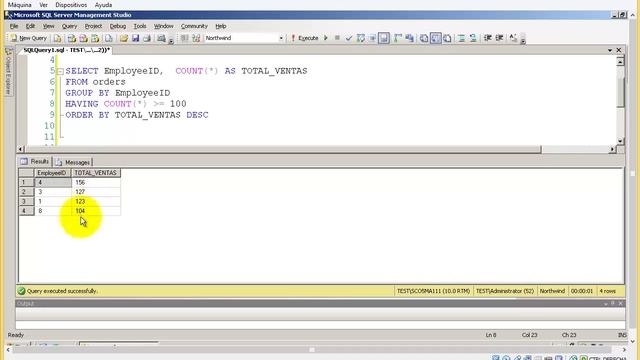Click the Connect icon left of the database combo

184,38
